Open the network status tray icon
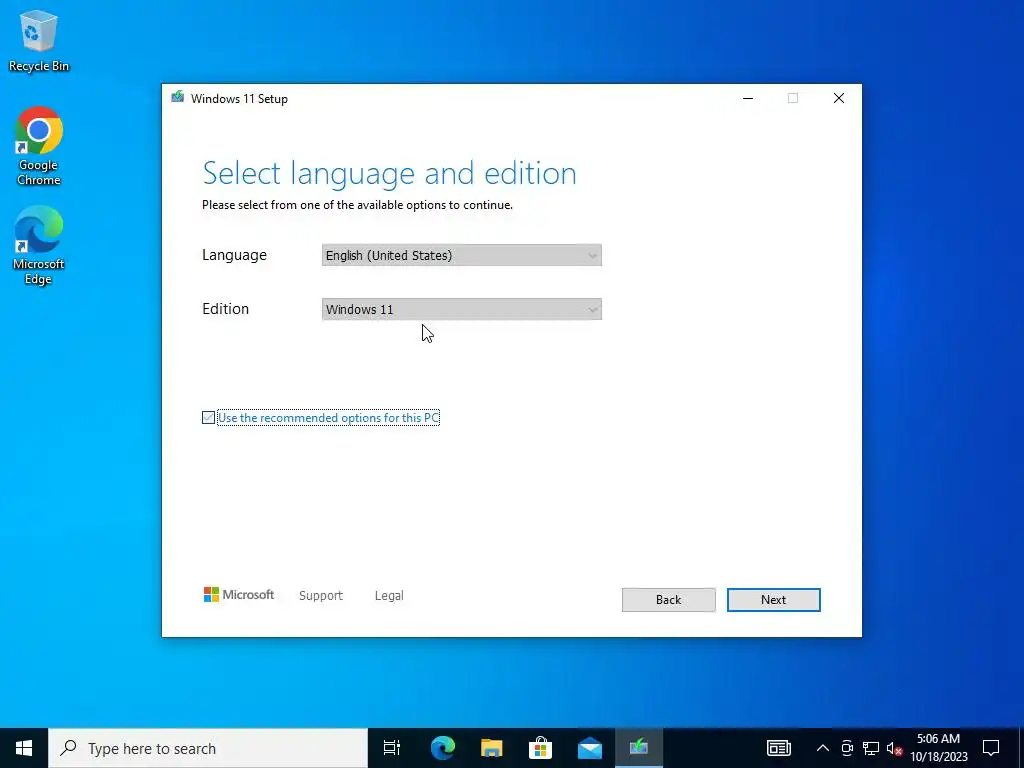This screenshot has width=1024, height=768. click(x=871, y=748)
